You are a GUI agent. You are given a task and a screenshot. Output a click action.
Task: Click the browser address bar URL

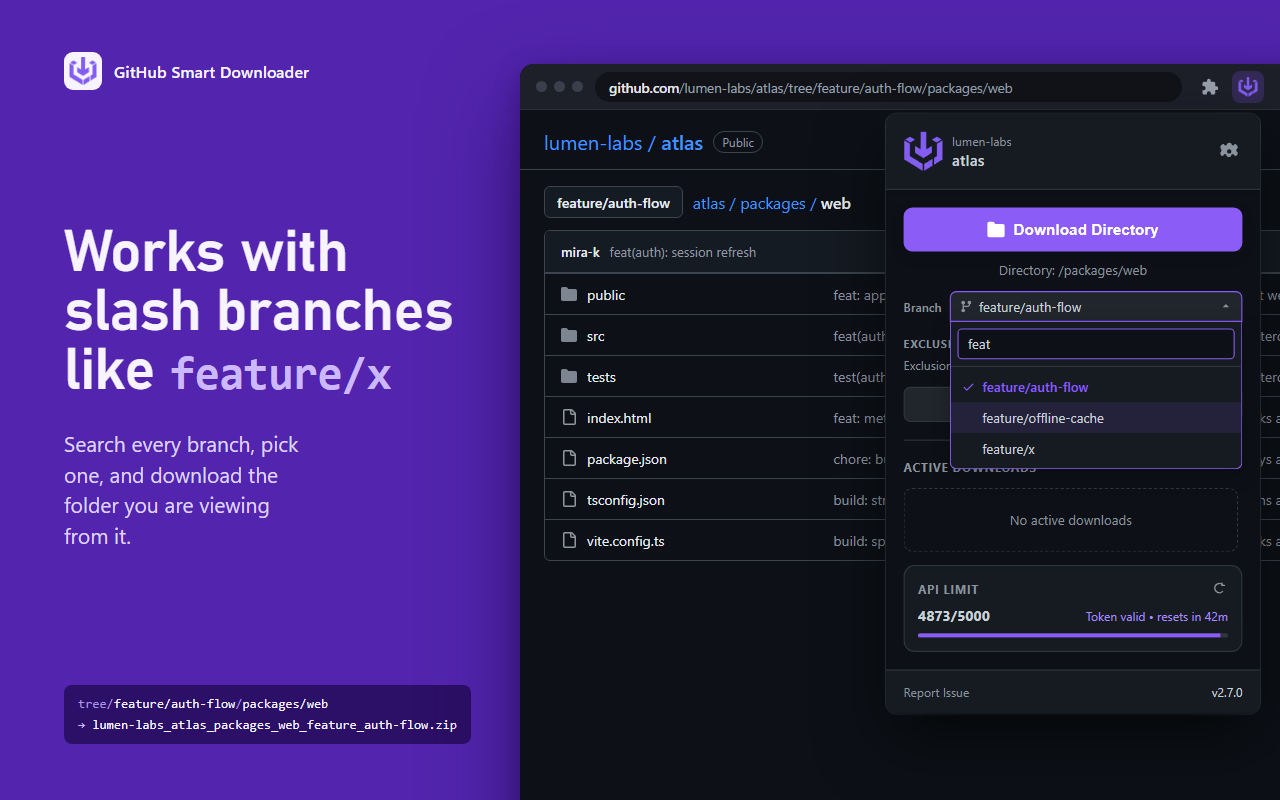888,87
